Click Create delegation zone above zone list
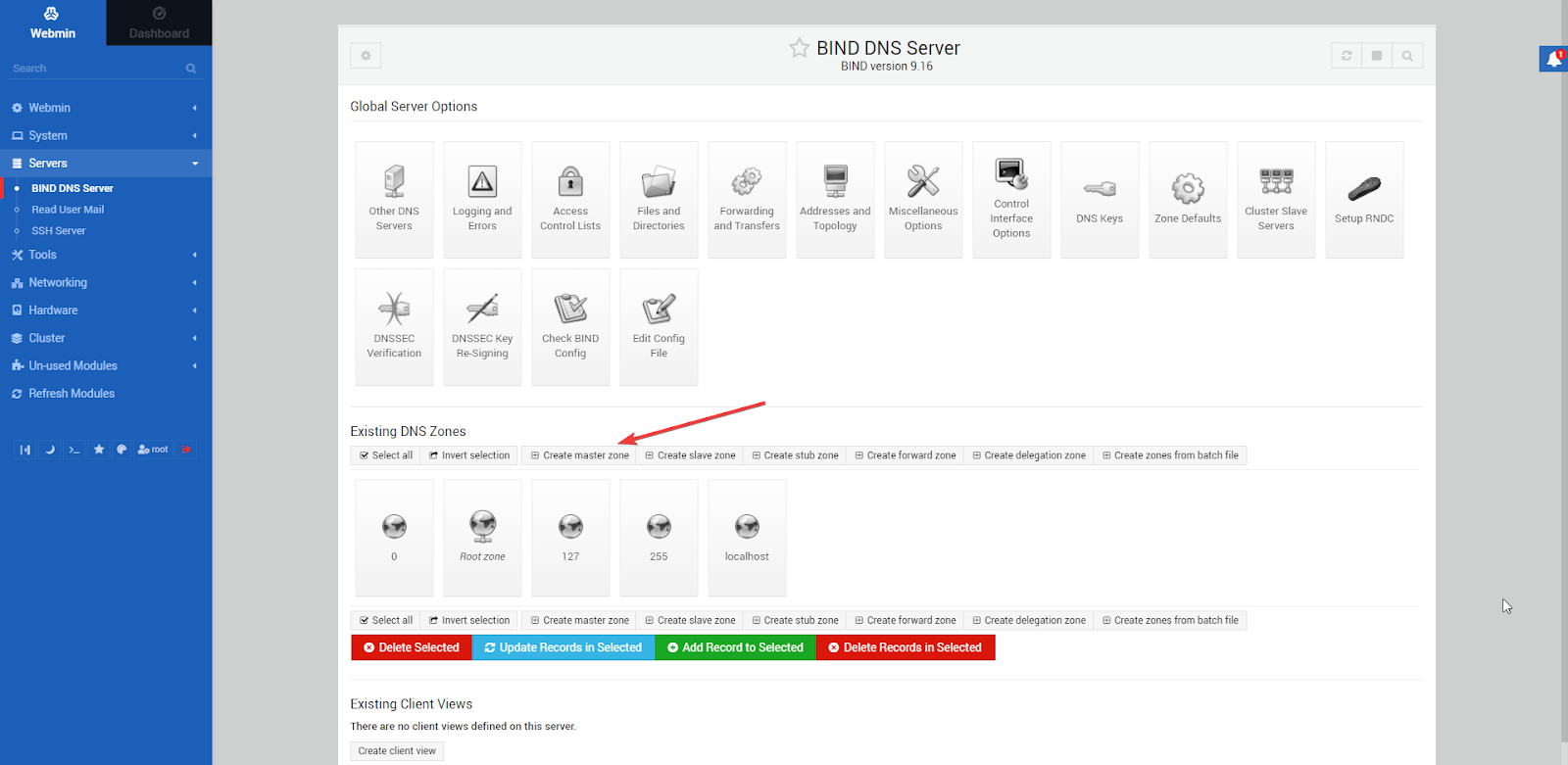This screenshot has width=1568, height=765. [1029, 455]
